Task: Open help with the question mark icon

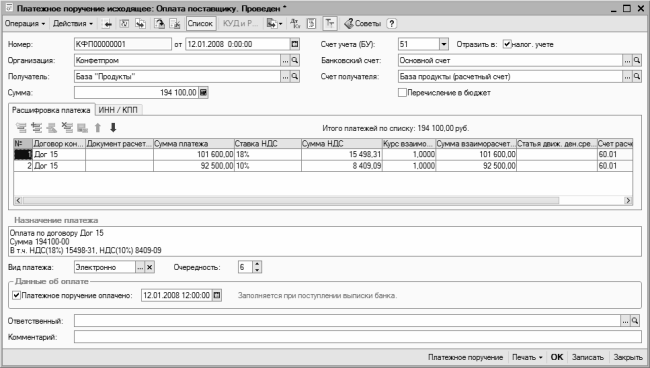Action: coord(391,24)
